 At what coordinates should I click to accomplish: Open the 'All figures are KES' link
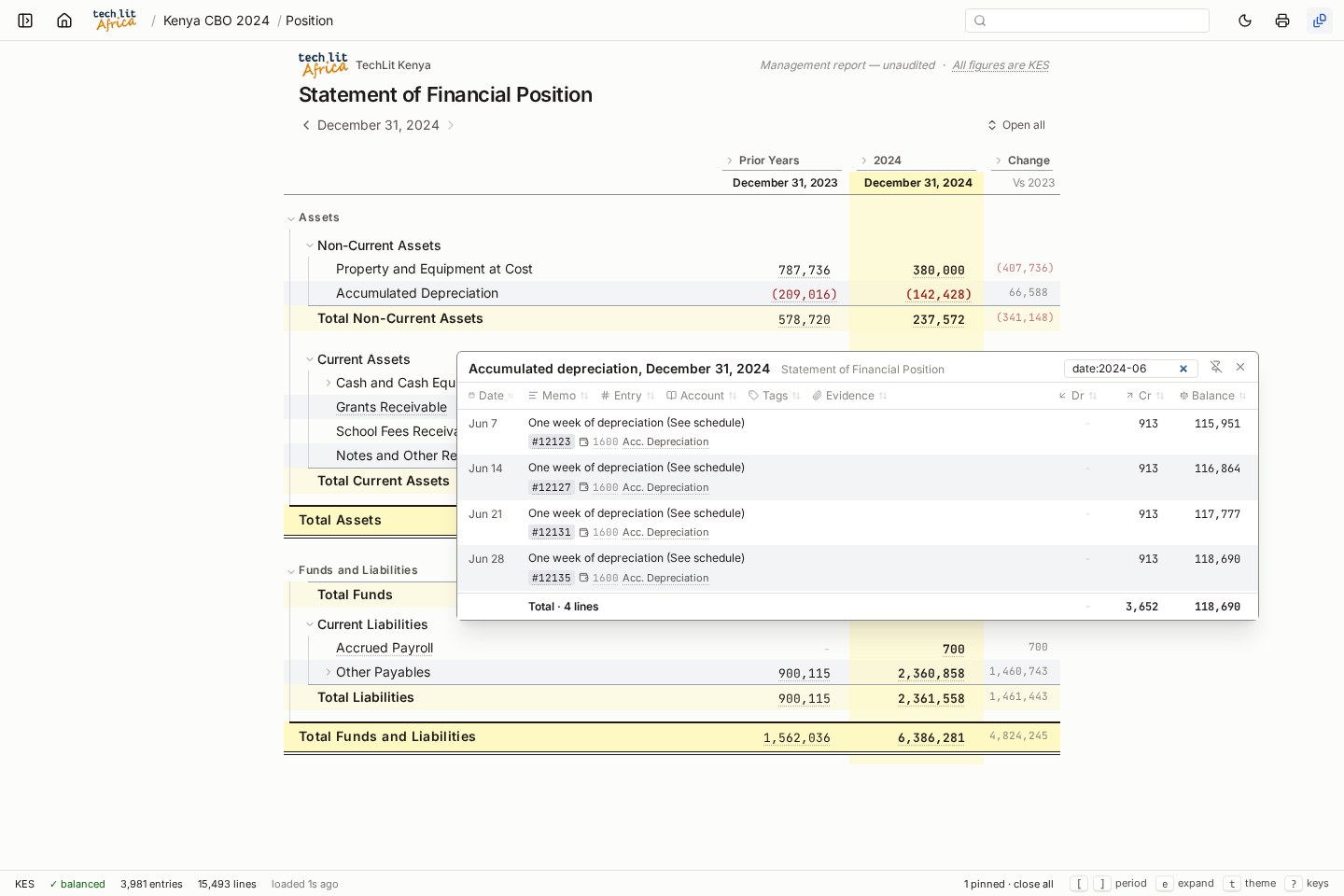click(1001, 65)
